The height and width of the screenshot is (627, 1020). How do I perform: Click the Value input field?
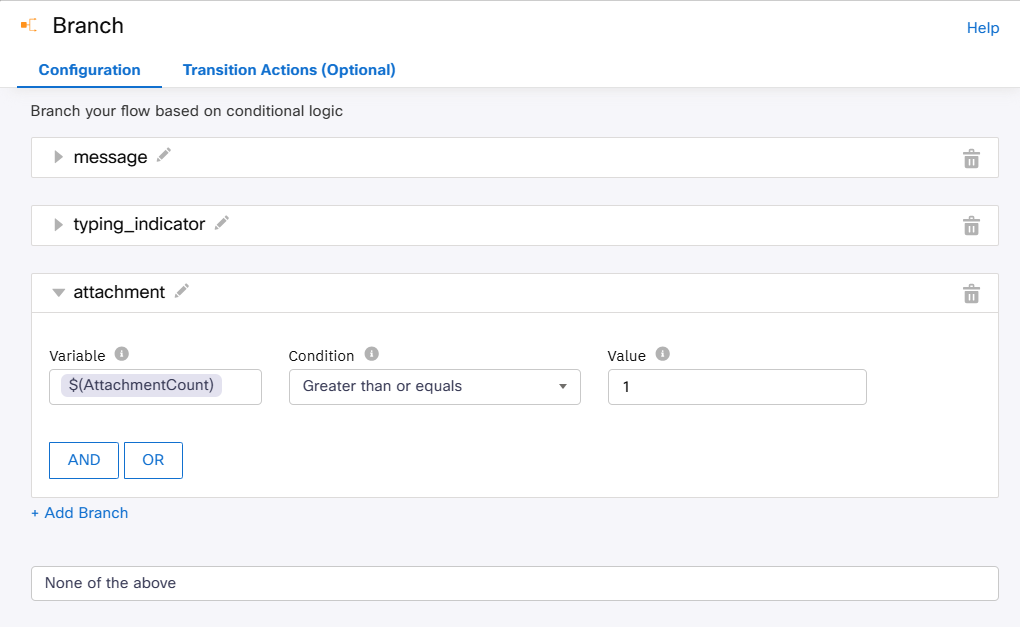click(736, 386)
